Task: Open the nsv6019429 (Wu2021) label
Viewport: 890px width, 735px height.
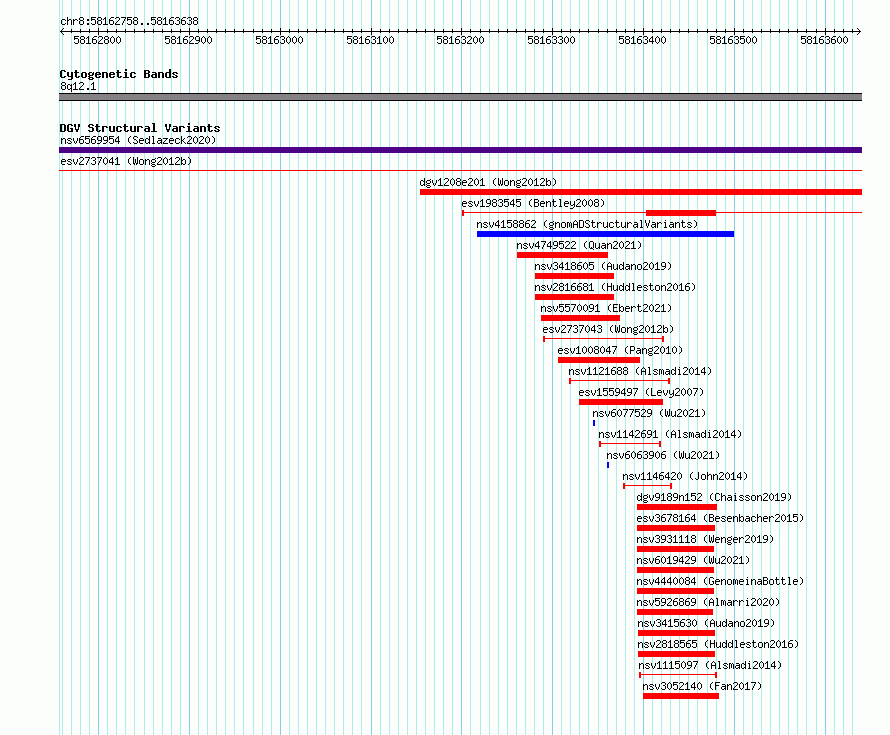Action: pyautogui.click(x=693, y=560)
